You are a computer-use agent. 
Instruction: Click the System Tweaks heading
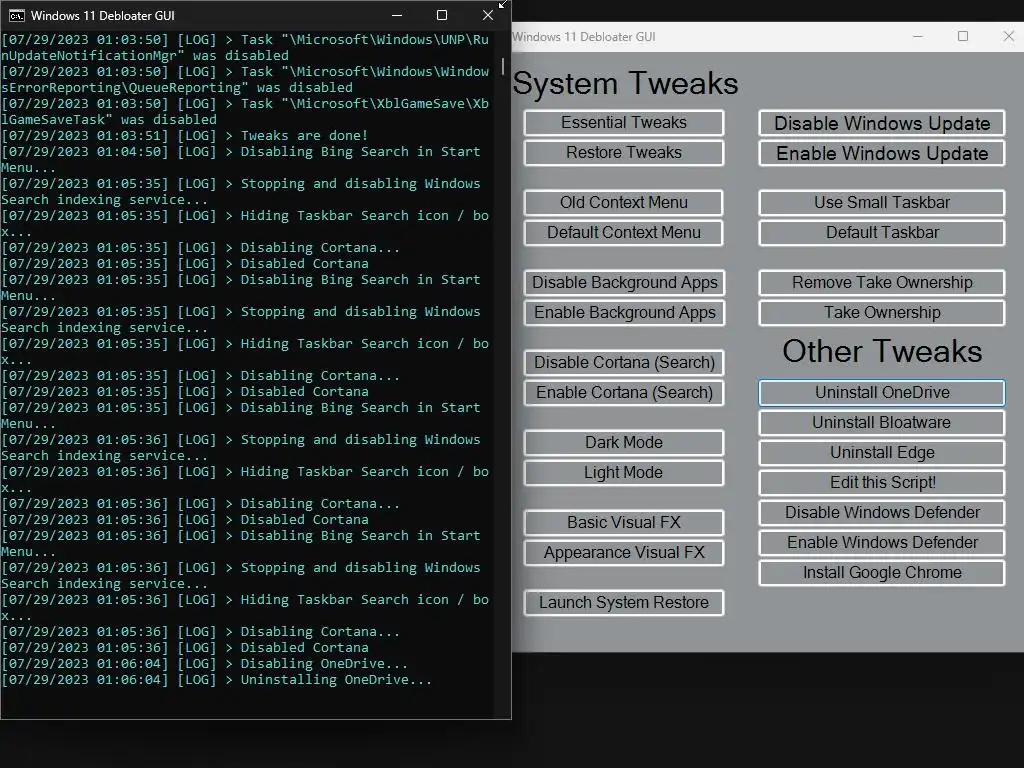(x=625, y=84)
